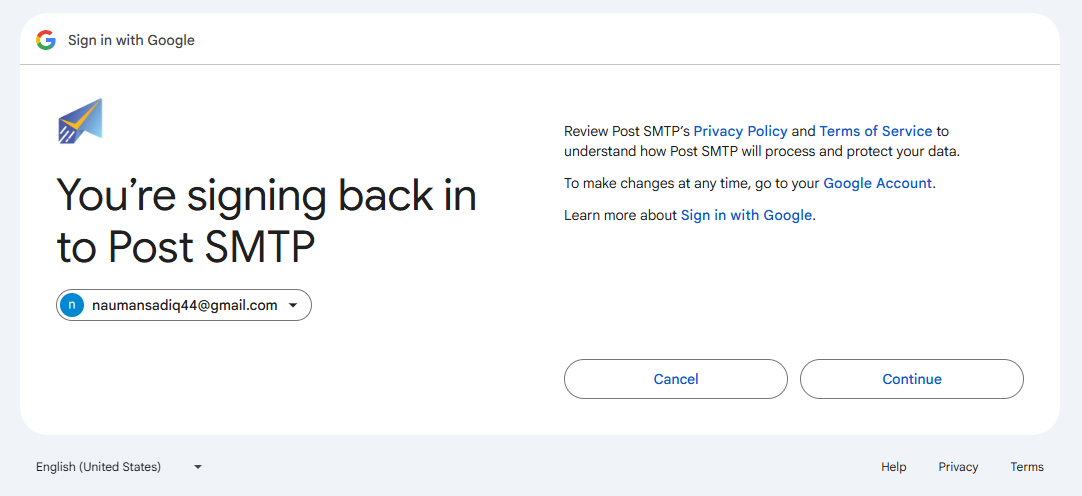Open the "Sign in with Google" learn more link

(x=746, y=215)
